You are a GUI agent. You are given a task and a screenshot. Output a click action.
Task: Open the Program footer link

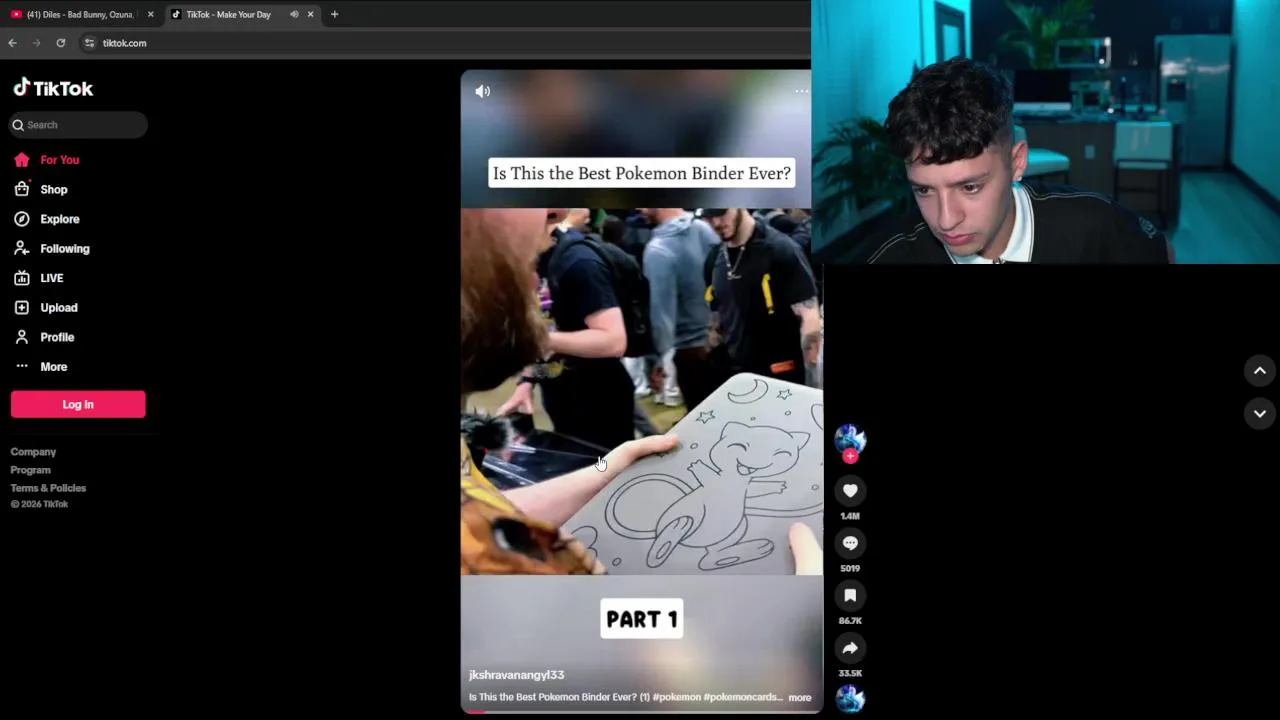pyautogui.click(x=30, y=470)
